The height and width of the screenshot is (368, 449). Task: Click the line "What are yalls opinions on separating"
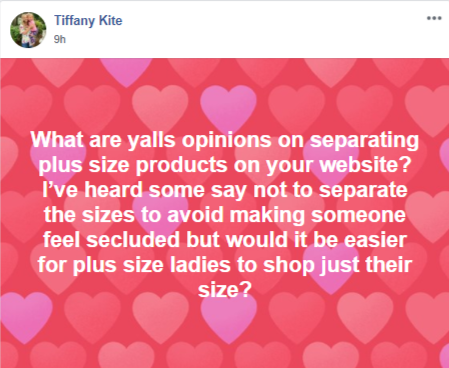tap(225, 140)
